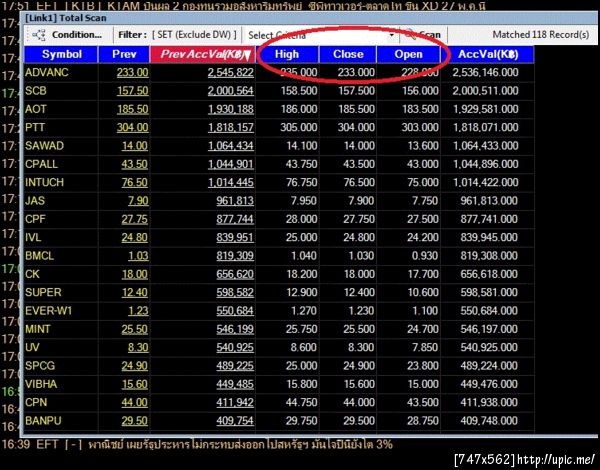600x470 pixels.
Task: Click the SUPER open value 10.600
Action: 423,292
